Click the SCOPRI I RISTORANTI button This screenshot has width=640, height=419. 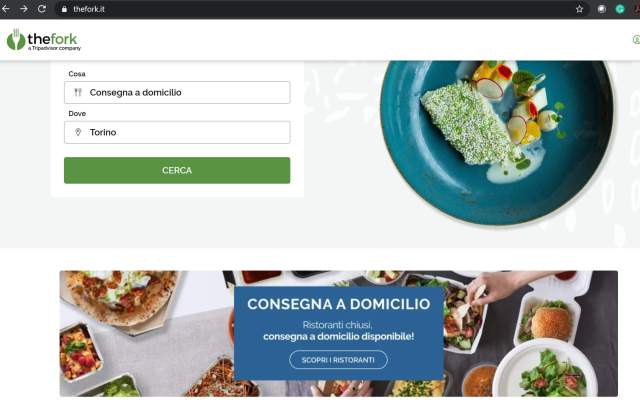click(338, 360)
